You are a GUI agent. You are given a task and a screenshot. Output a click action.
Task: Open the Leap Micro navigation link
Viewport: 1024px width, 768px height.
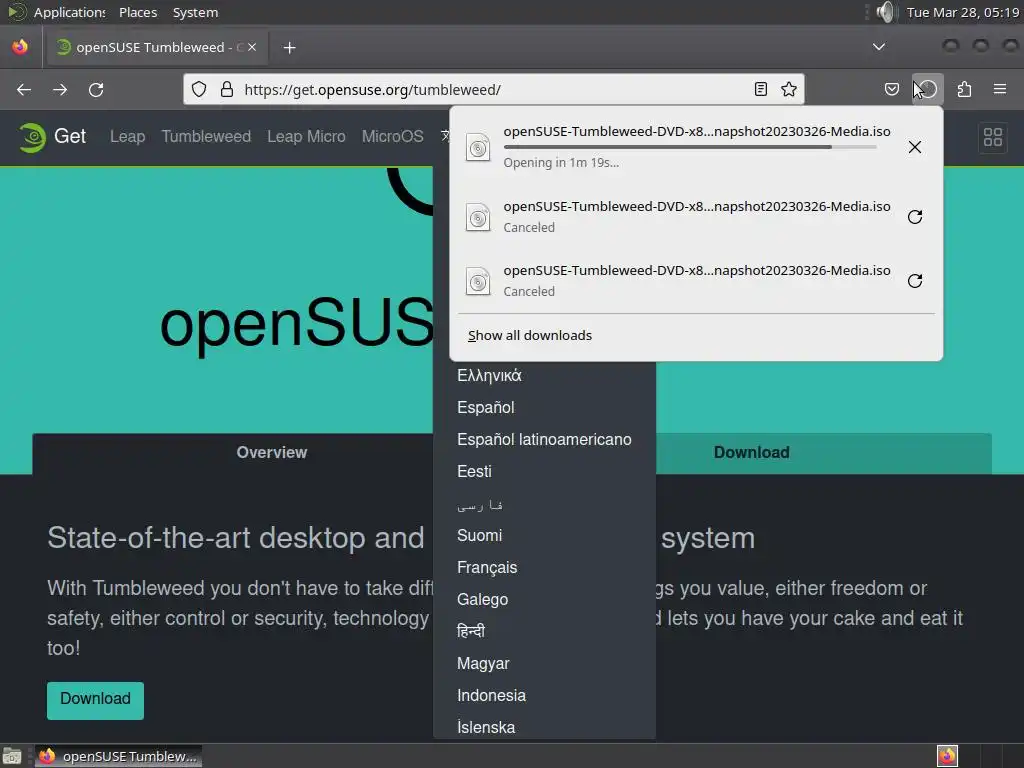[x=306, y=136]
